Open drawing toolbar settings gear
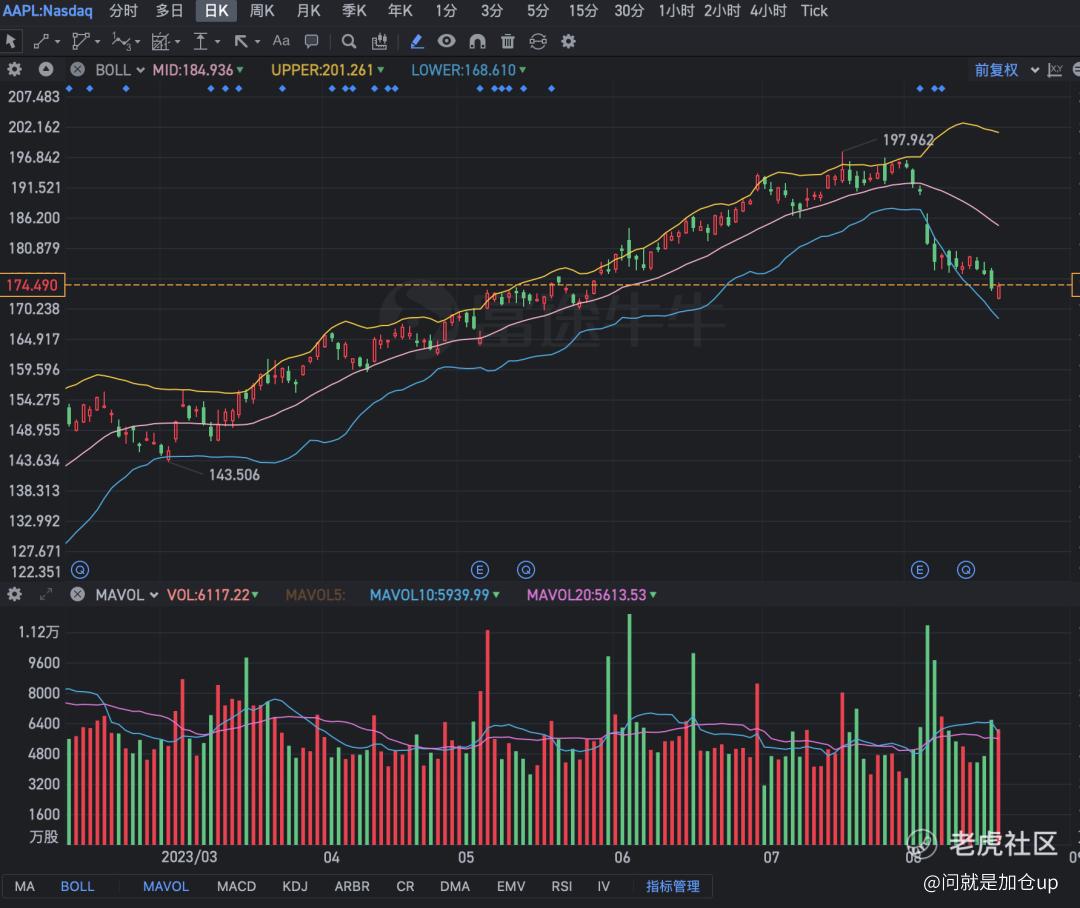This screenshot has height=908, width=1080. pyautogui.click(x=568, y=41)
